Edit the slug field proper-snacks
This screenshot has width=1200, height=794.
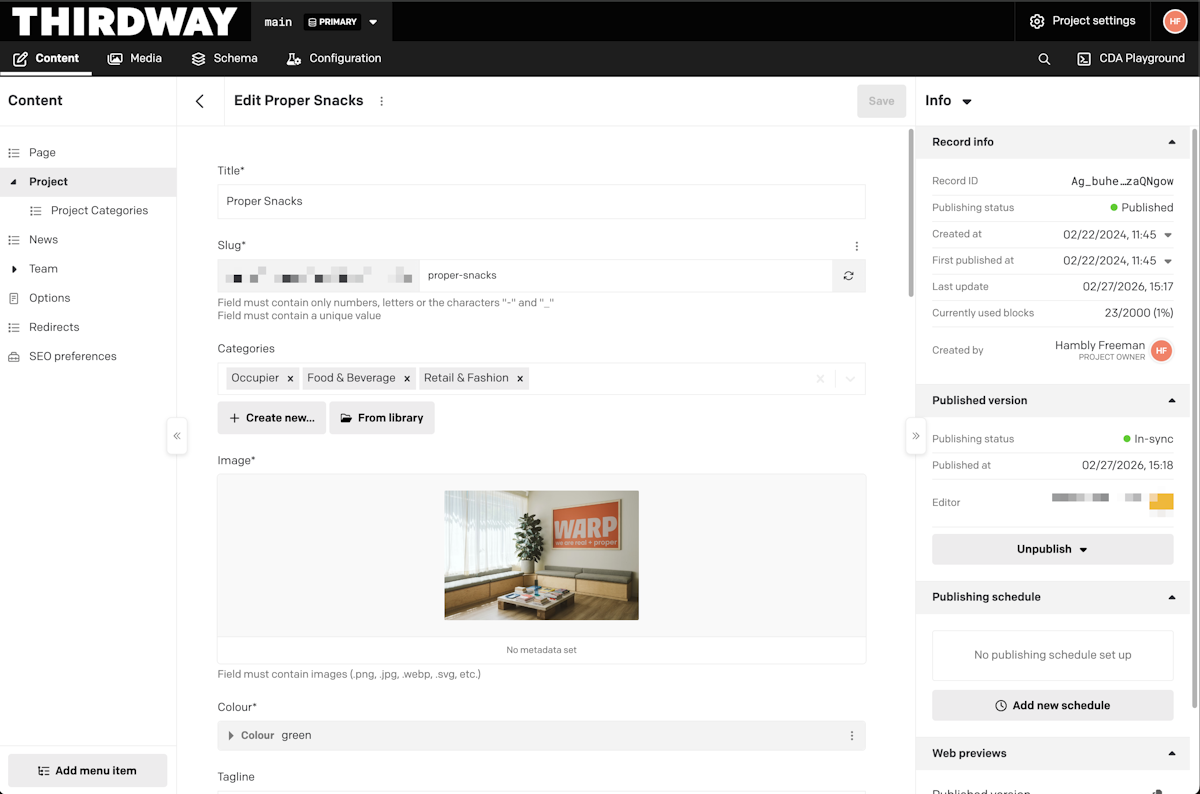[625, 275]
